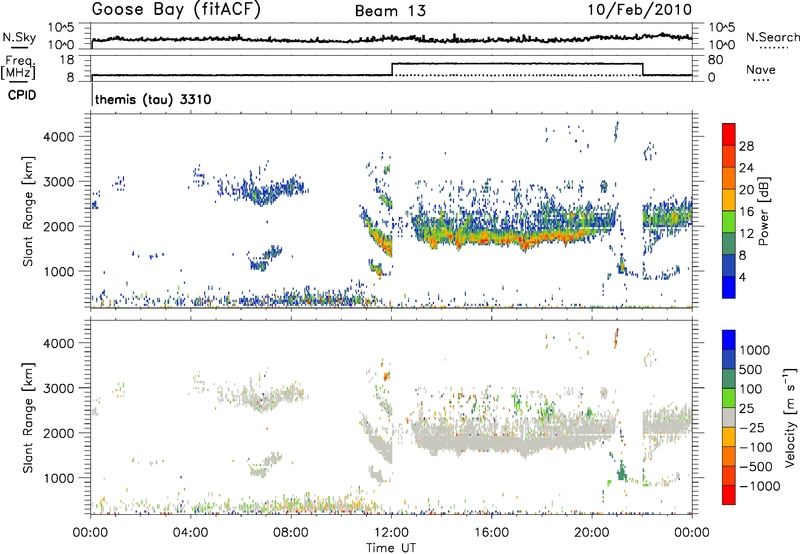Viewport: 800px width, 554px height.
Task: Pick the red top segment of Power colorbar
Action: [x=729, y=135]
